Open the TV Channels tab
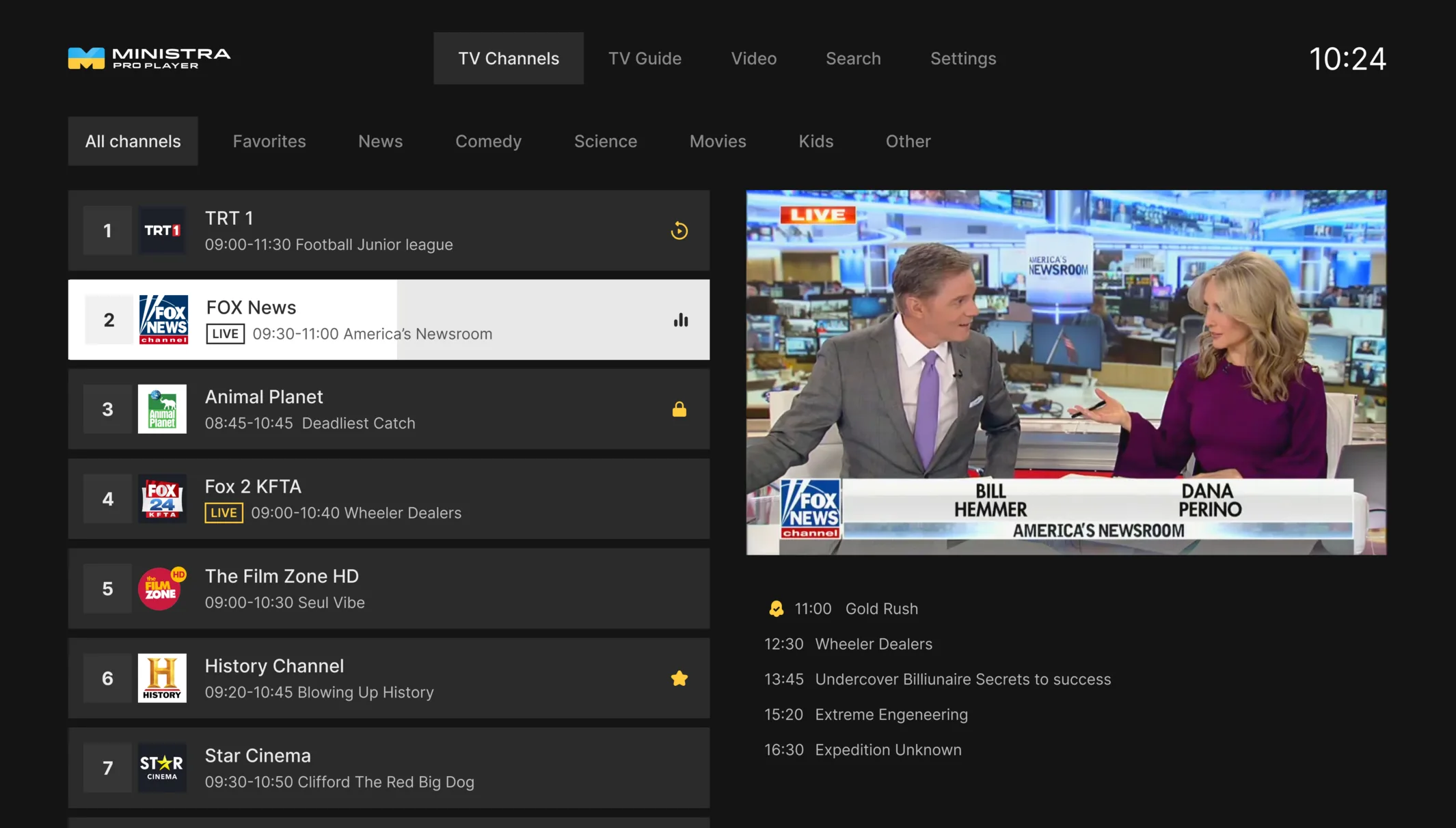Viewport: 1456px width, 828px height. point(509,58)
